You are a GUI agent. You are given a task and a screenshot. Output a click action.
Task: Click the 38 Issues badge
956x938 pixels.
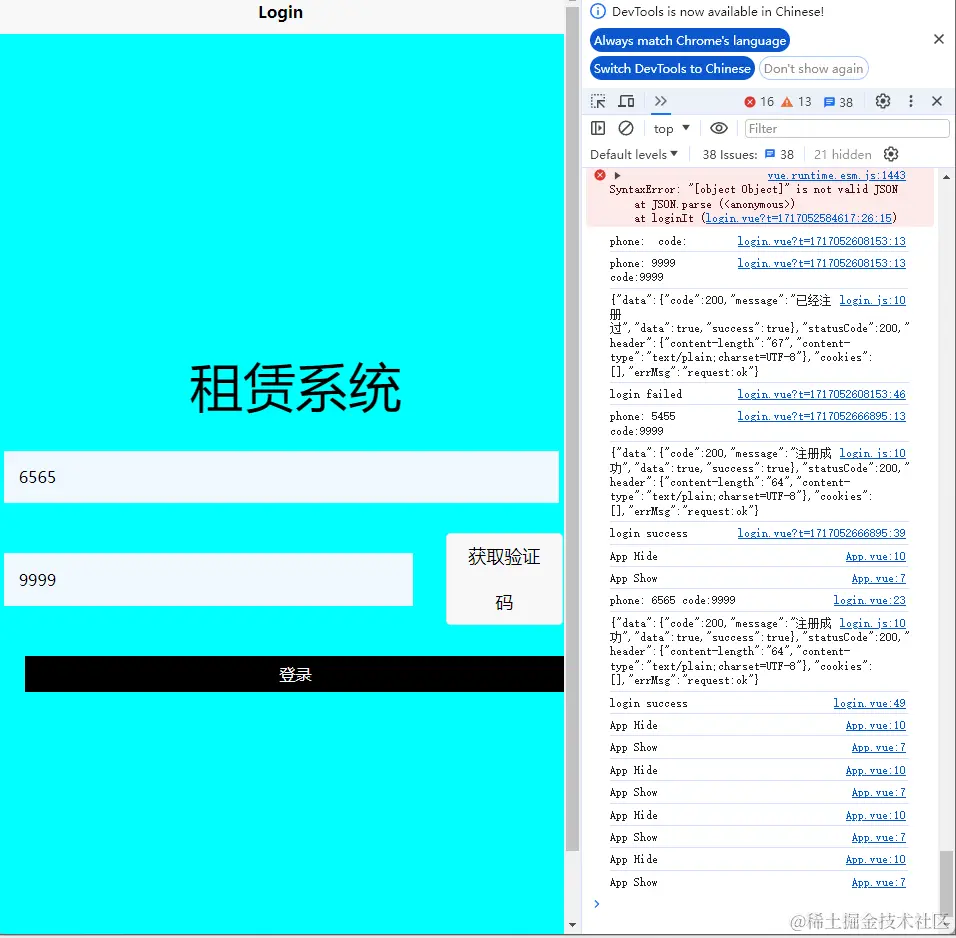[747, 154]
